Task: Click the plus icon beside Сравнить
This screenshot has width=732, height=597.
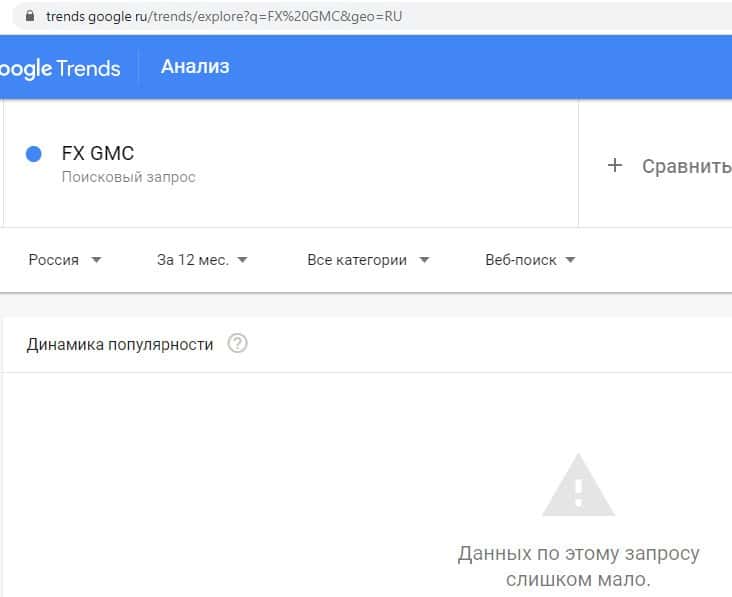Action: (x=615, y=165)
